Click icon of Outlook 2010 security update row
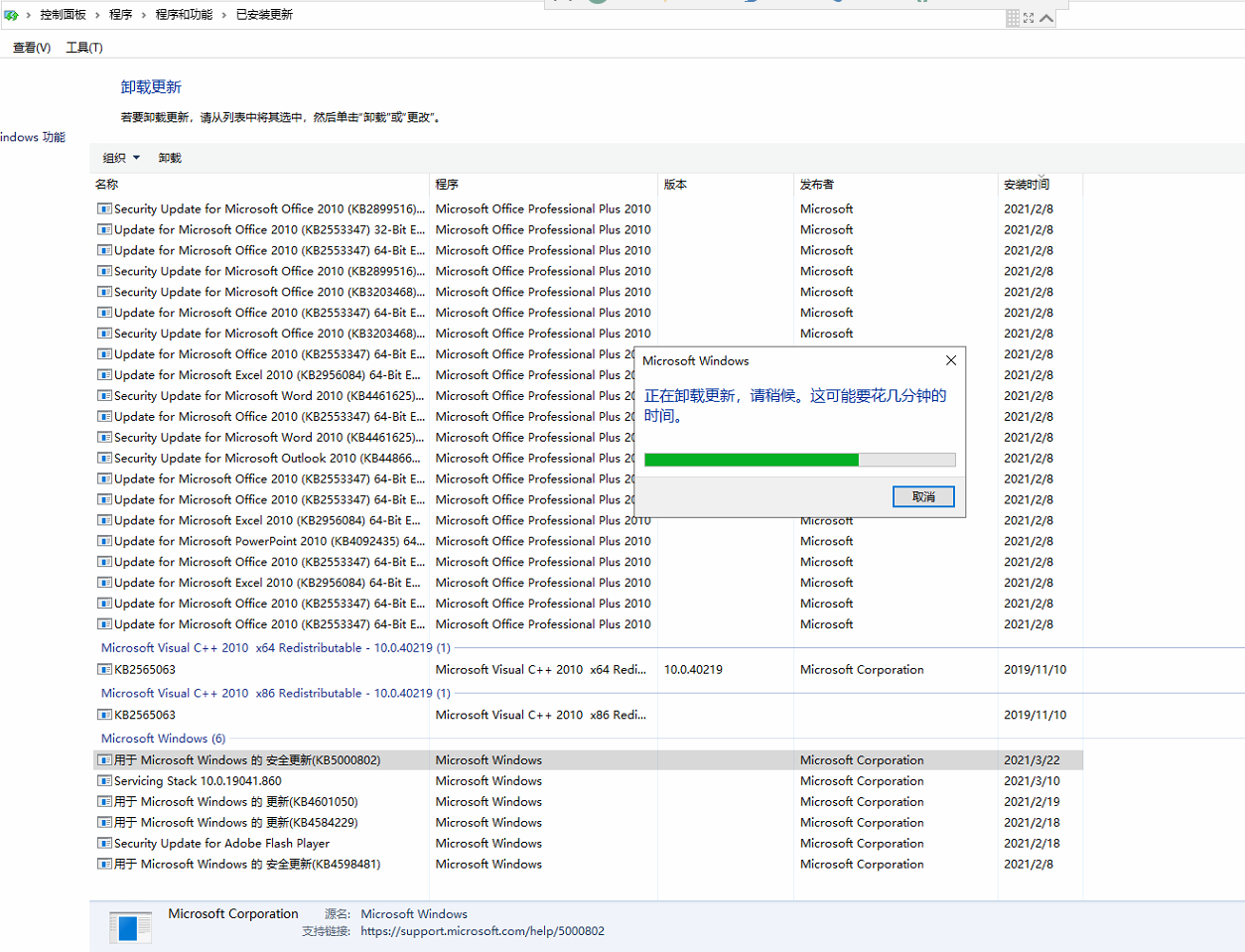The height and width of the screenshot is (952, 1245). 104,458
